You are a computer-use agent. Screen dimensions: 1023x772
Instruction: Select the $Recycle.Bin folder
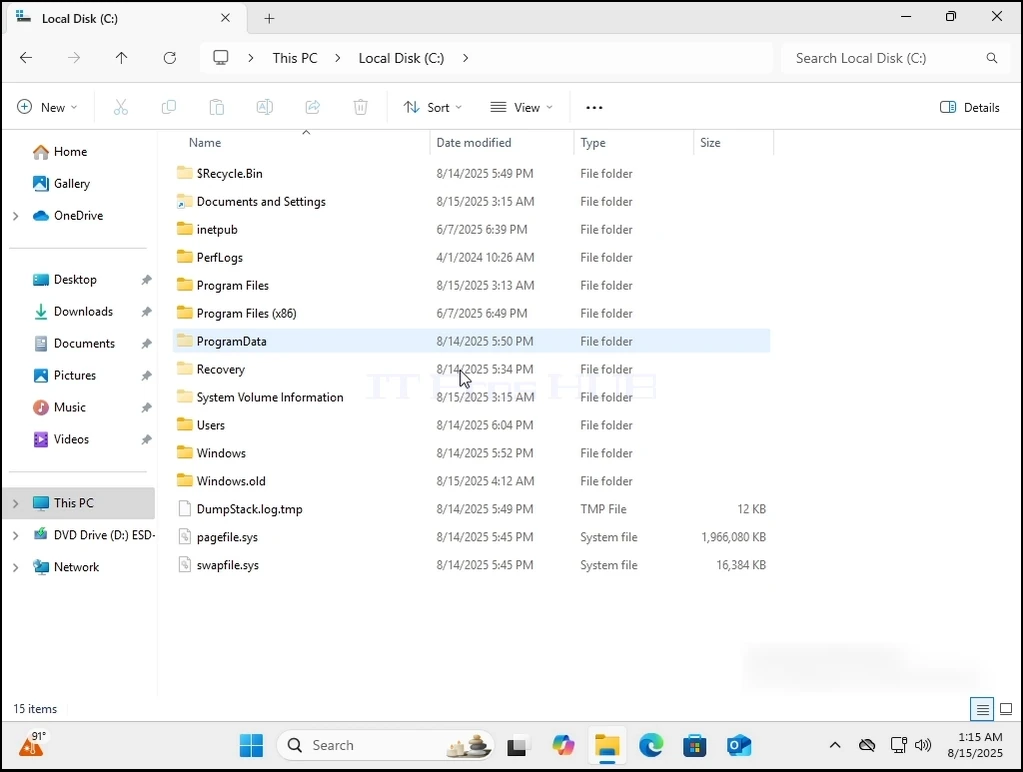pos(472,174)
